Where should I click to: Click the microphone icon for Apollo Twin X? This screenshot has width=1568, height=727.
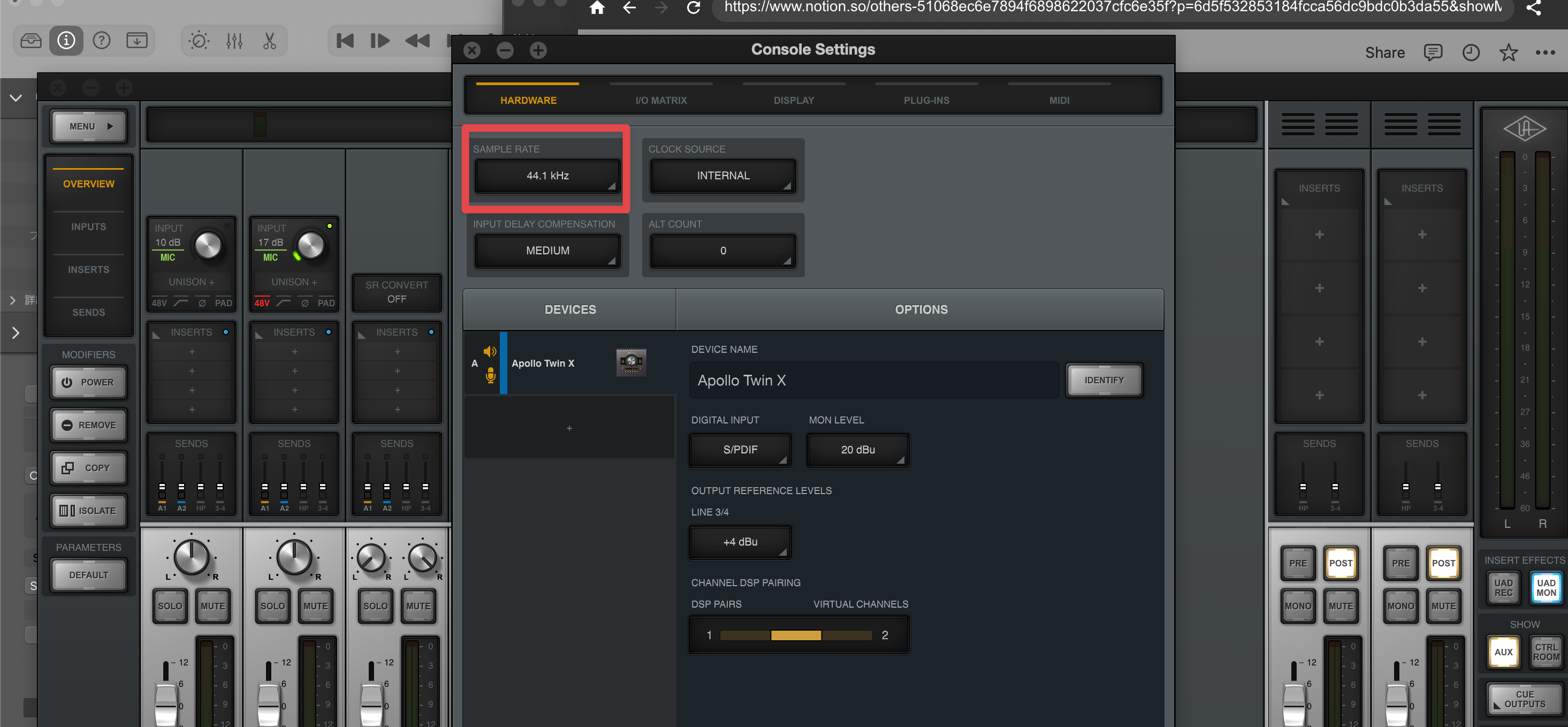point(491,376)
